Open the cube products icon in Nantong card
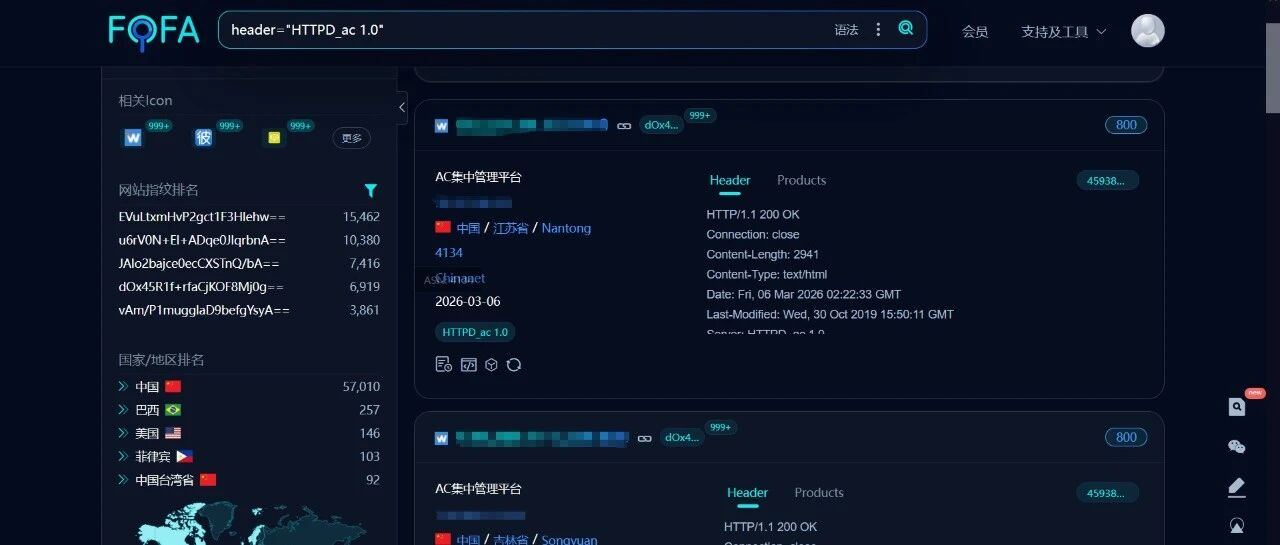 [491, 365]
